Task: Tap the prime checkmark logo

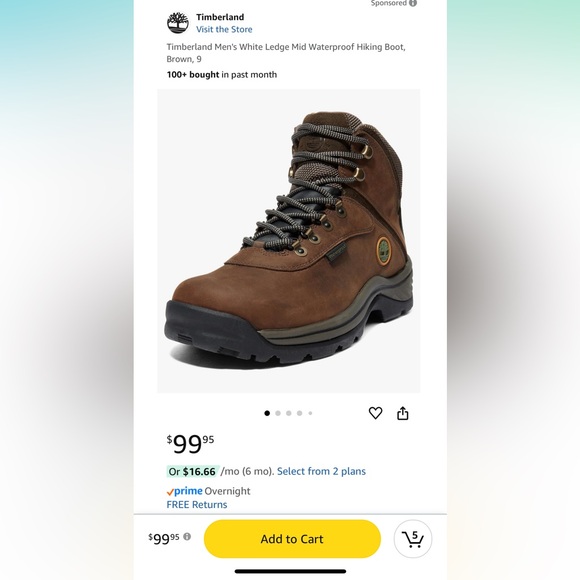Action: pyautogui.click(x=184, y=491)
